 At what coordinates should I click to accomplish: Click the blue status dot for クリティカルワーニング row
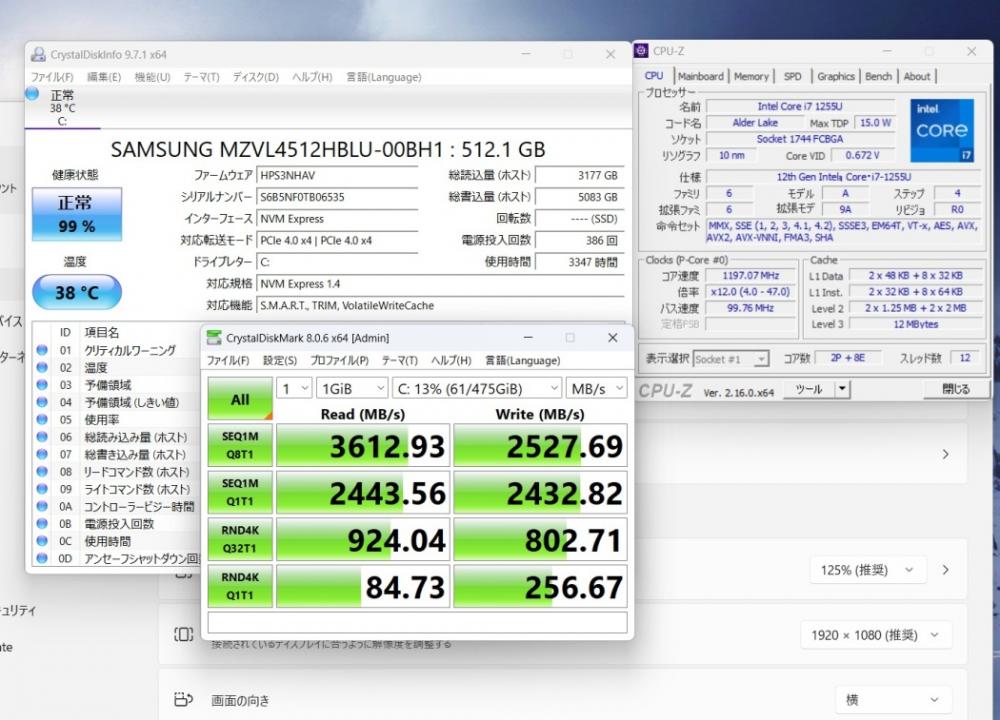pos(42,350)
